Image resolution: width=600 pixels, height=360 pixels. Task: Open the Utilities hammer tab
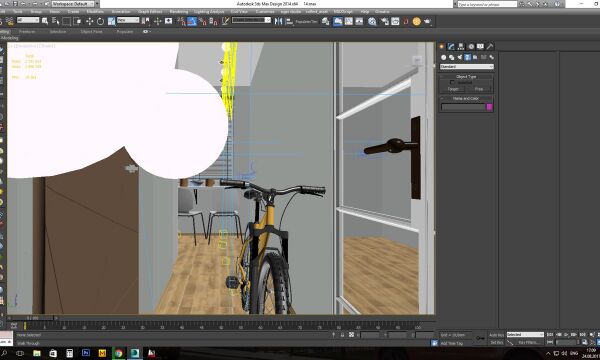click(x=490, y=46)
